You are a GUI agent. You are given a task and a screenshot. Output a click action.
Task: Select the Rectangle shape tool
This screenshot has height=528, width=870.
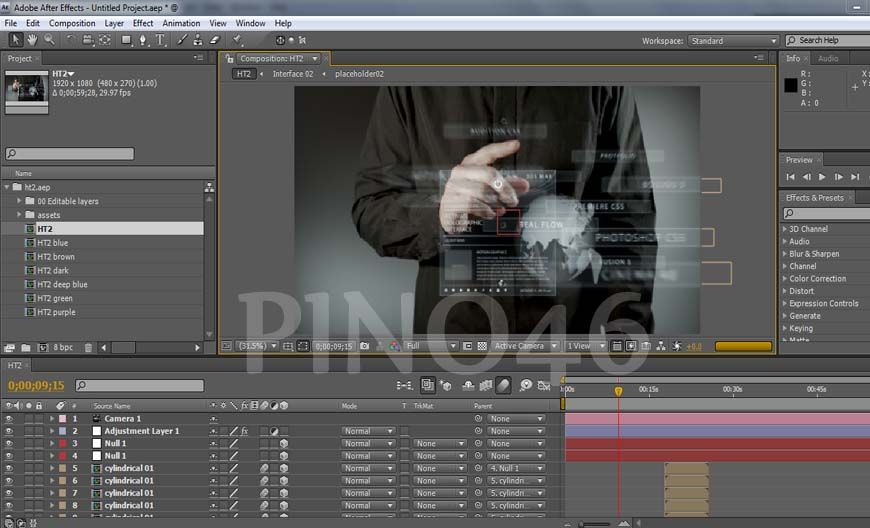[127, 40]
